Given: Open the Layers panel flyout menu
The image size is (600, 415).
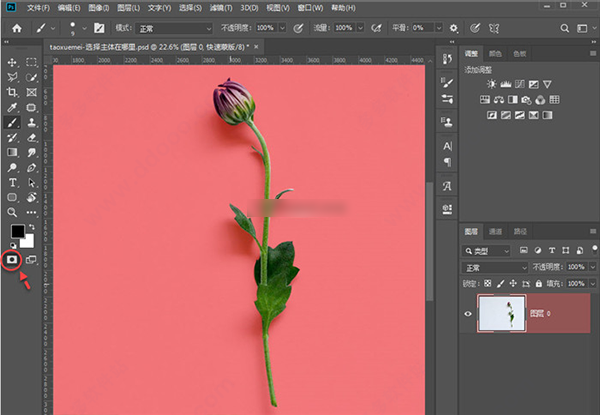Looking at the screenshot, I should click(593, 231).
